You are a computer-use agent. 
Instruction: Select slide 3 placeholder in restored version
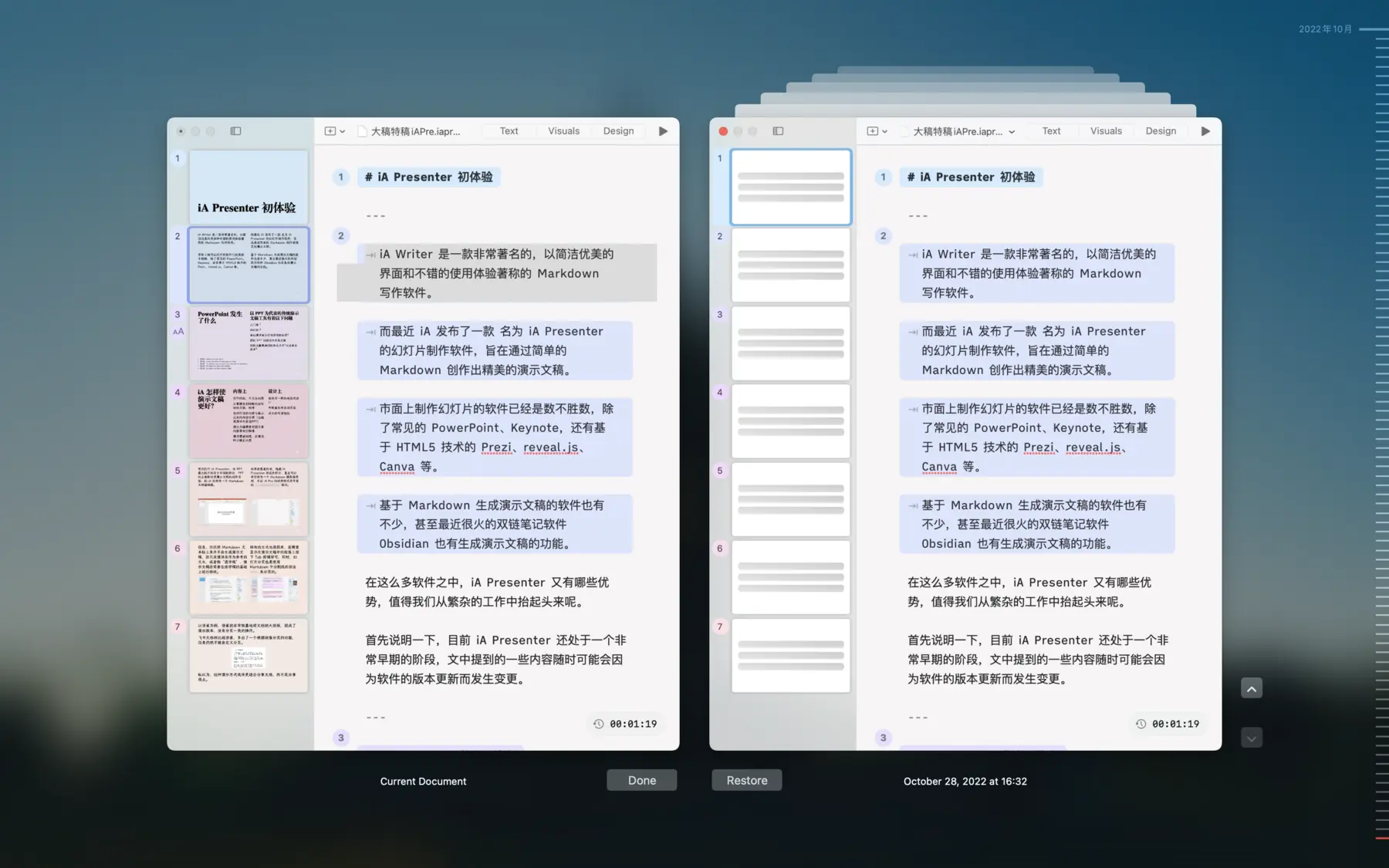[x=791, y=343]
